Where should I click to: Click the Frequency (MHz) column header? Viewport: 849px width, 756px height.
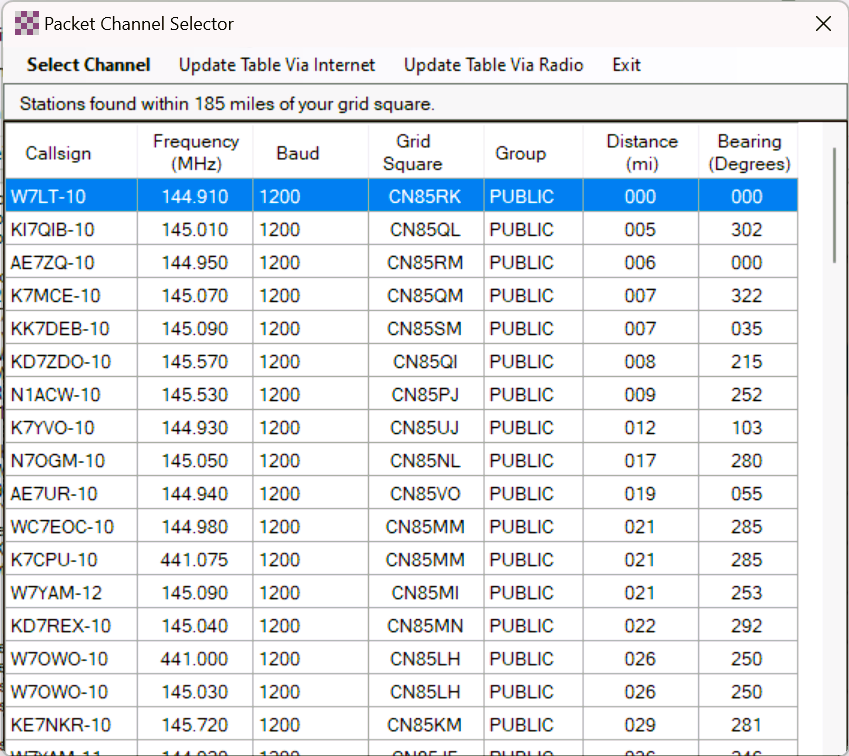(196, 153)
